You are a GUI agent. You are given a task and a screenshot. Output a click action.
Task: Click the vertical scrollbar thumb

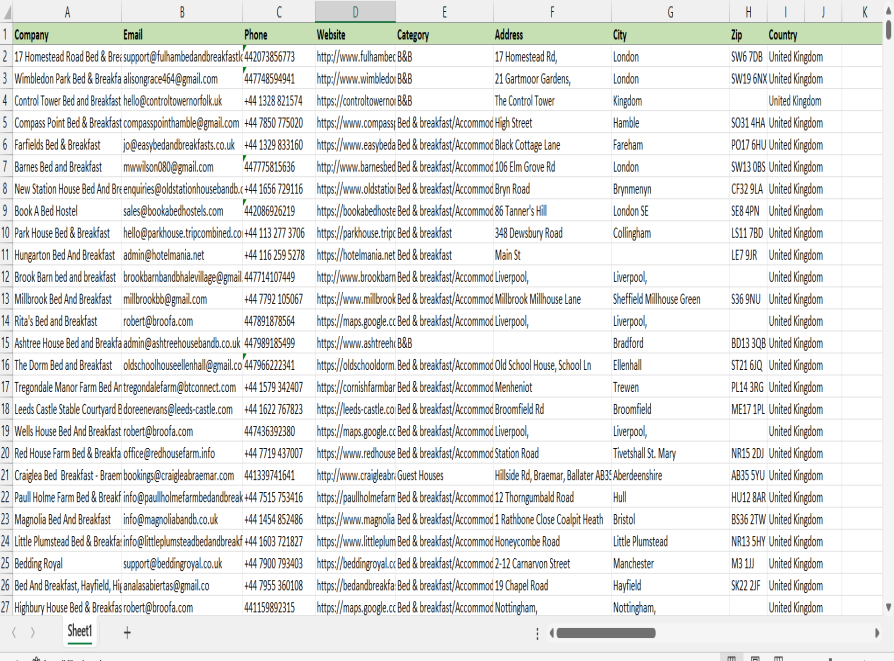tap(888, 30)
